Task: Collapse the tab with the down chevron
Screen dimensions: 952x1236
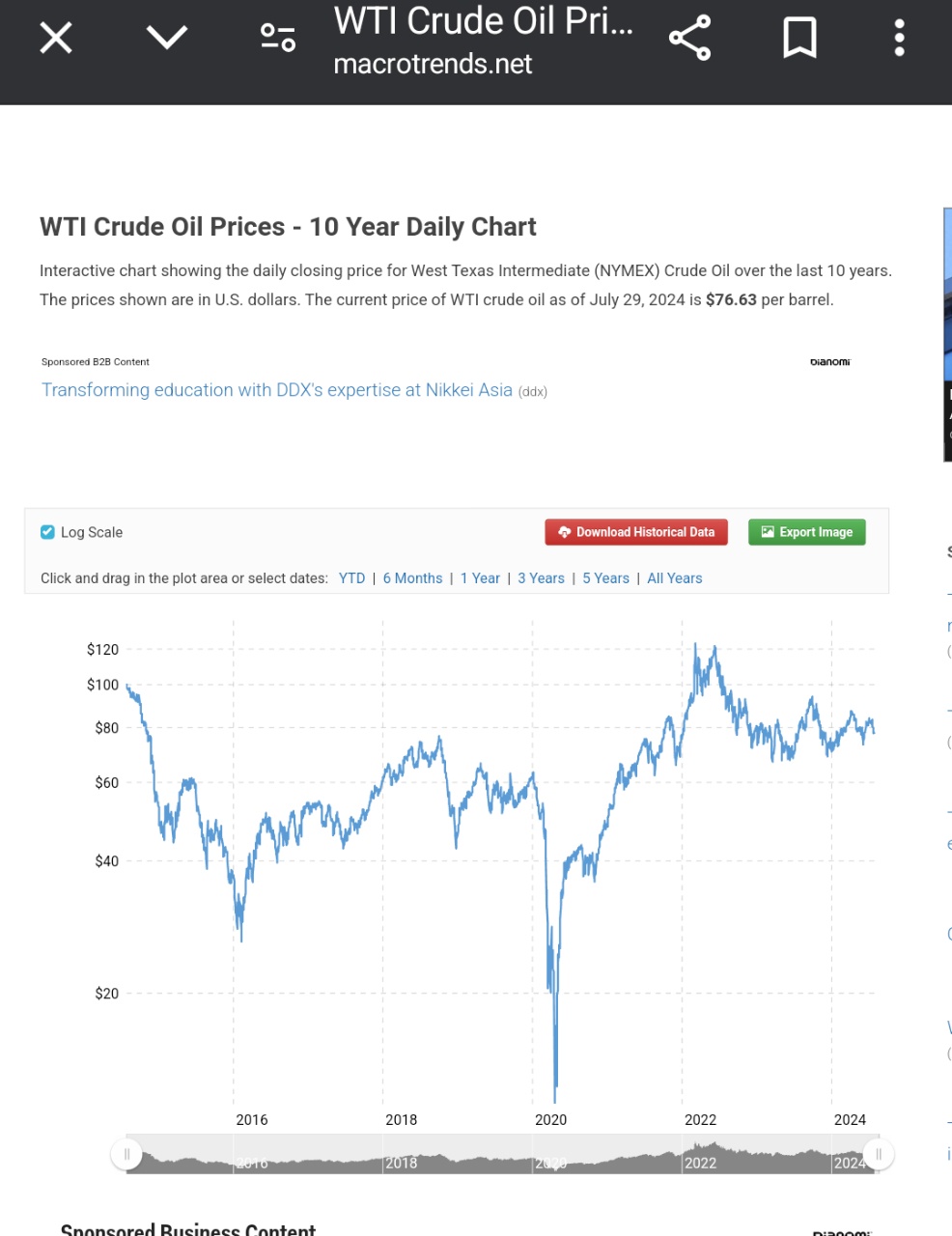Action: coord(166,39)
